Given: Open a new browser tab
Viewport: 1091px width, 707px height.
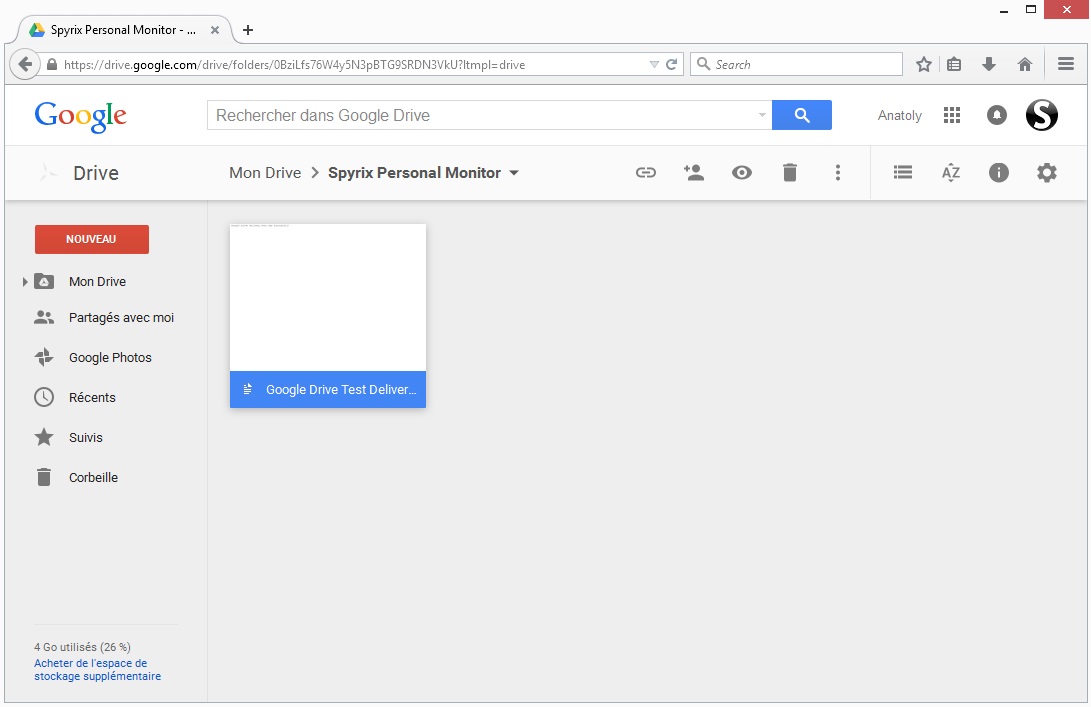Looking at the screenshot, I should click(x=248, y=30).
